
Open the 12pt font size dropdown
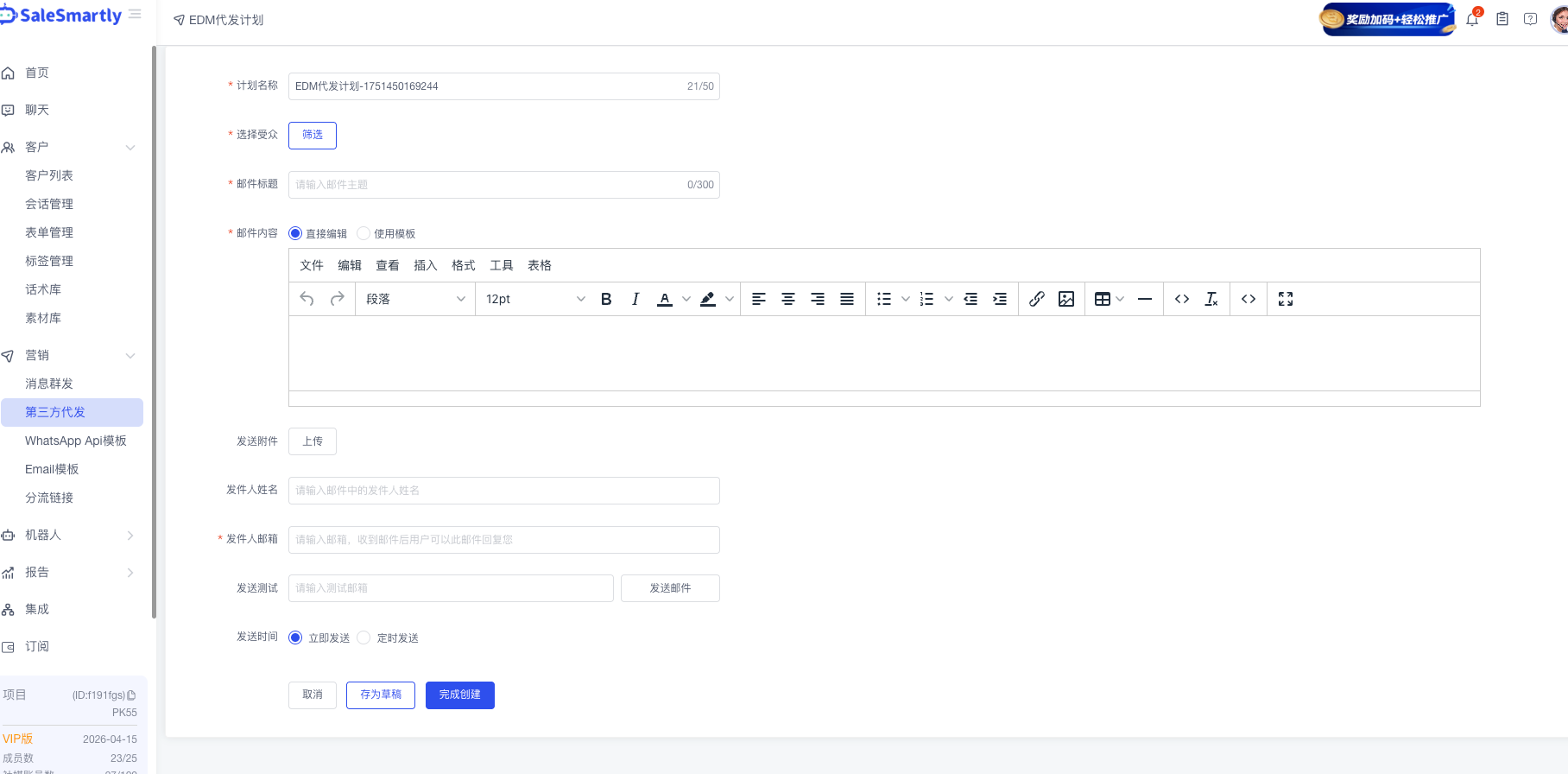[x=535, y=299]
